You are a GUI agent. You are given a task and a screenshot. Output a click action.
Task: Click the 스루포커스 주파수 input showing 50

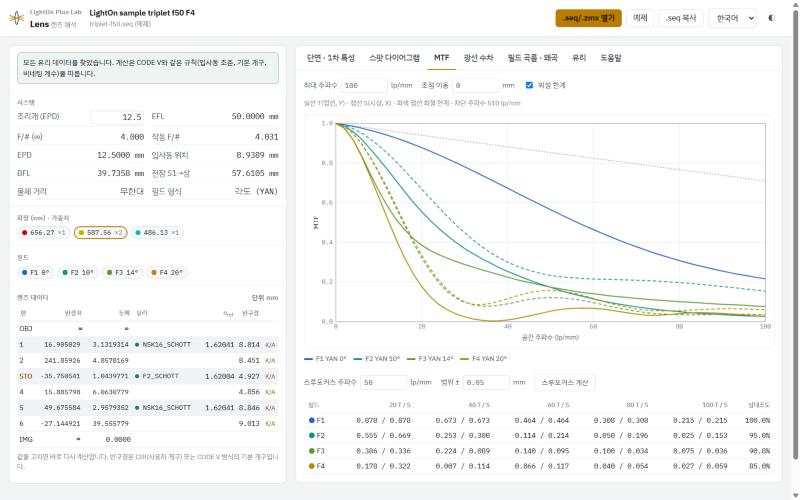click(x=383, y=382)
